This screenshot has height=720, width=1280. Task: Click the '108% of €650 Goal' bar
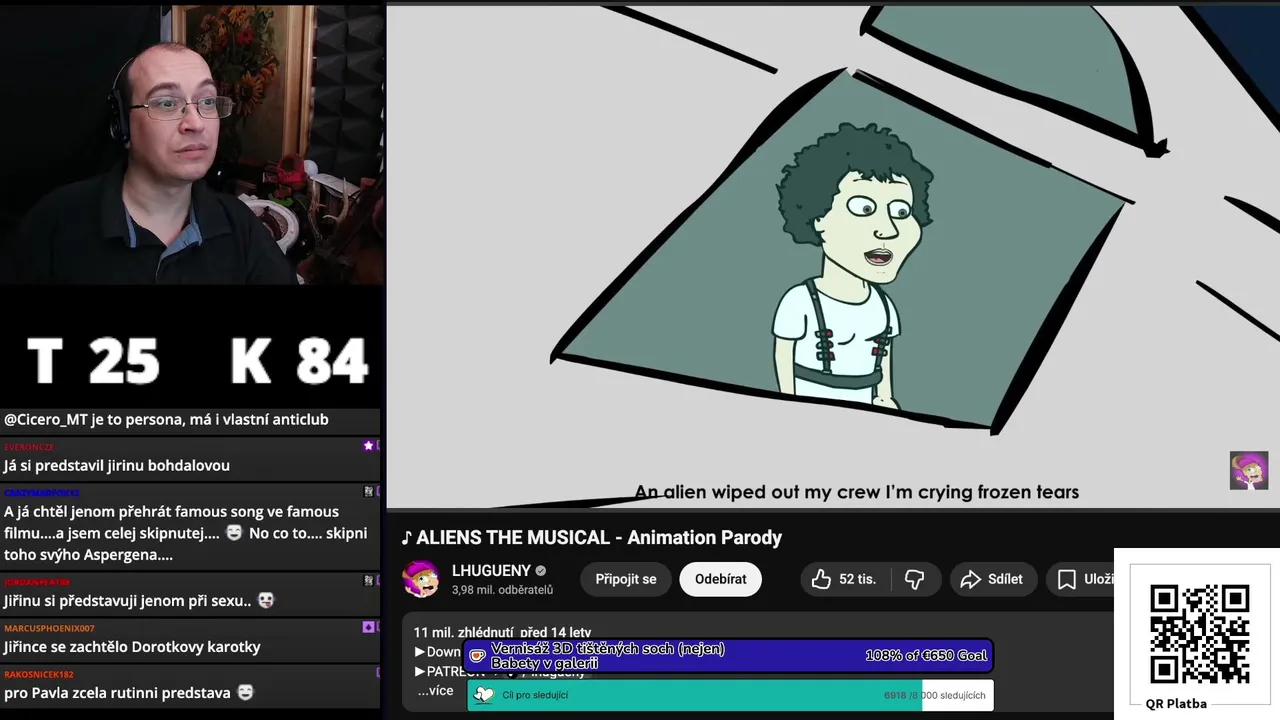[x=728, y=656]
